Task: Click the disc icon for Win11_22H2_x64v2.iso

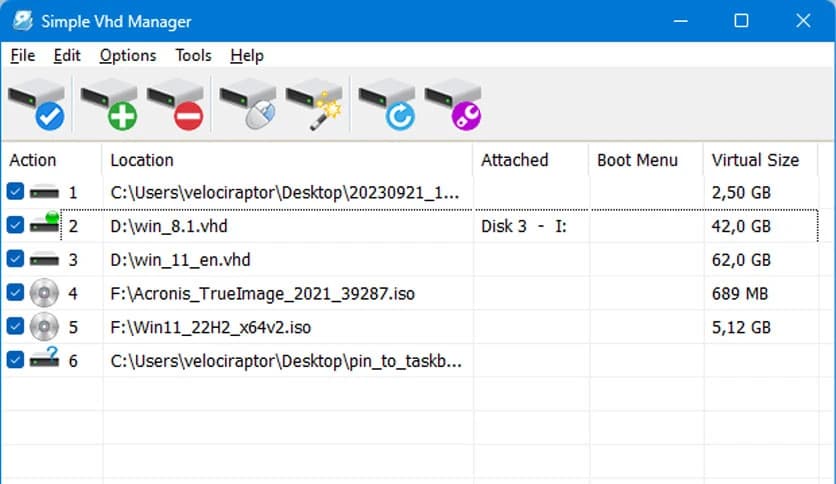Action: 44,326
